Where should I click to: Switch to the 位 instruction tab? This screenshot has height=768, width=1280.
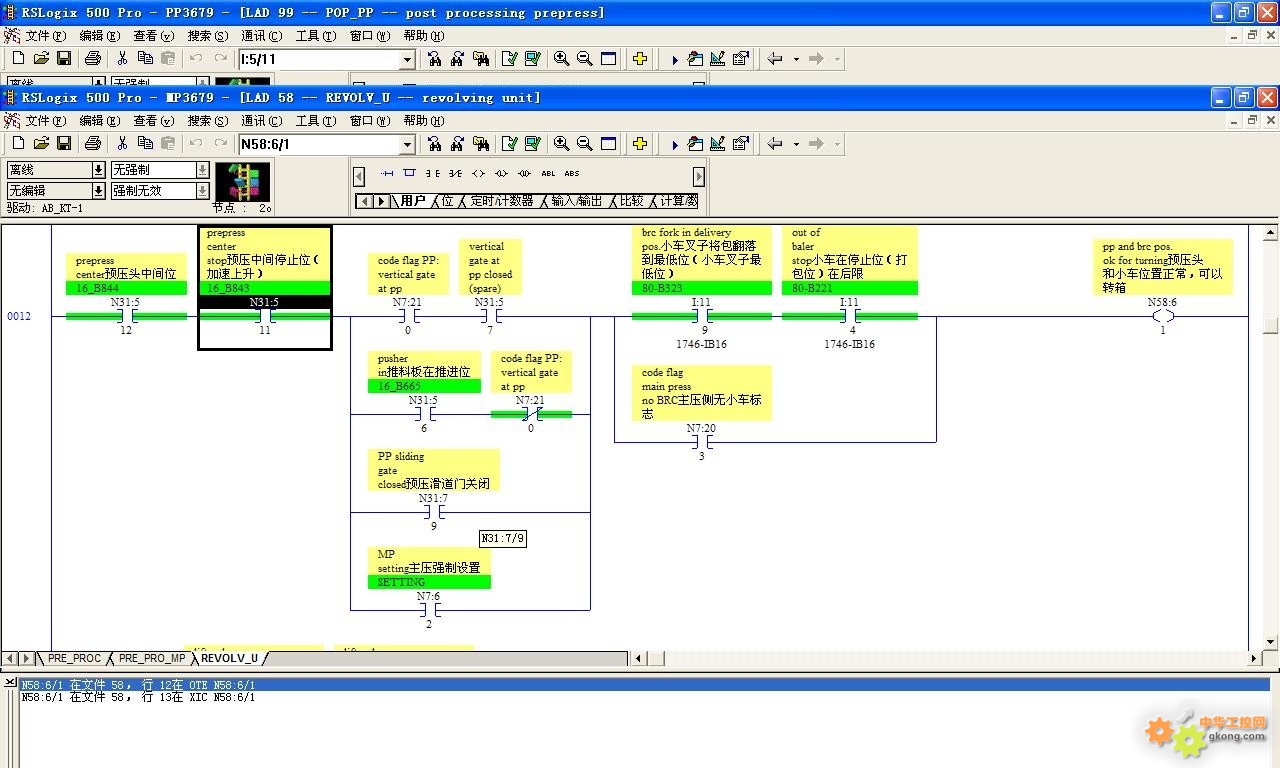[447, 201]
